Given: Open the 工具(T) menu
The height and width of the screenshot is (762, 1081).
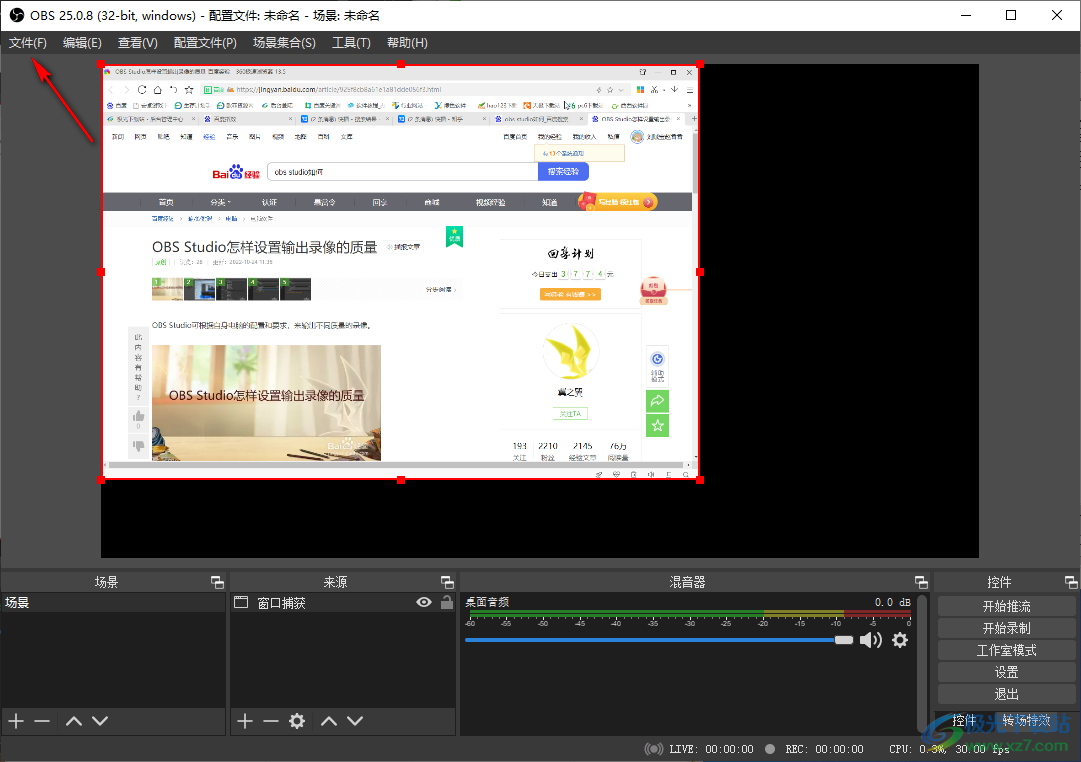Looking at the screenshot, I should point(351,43).
